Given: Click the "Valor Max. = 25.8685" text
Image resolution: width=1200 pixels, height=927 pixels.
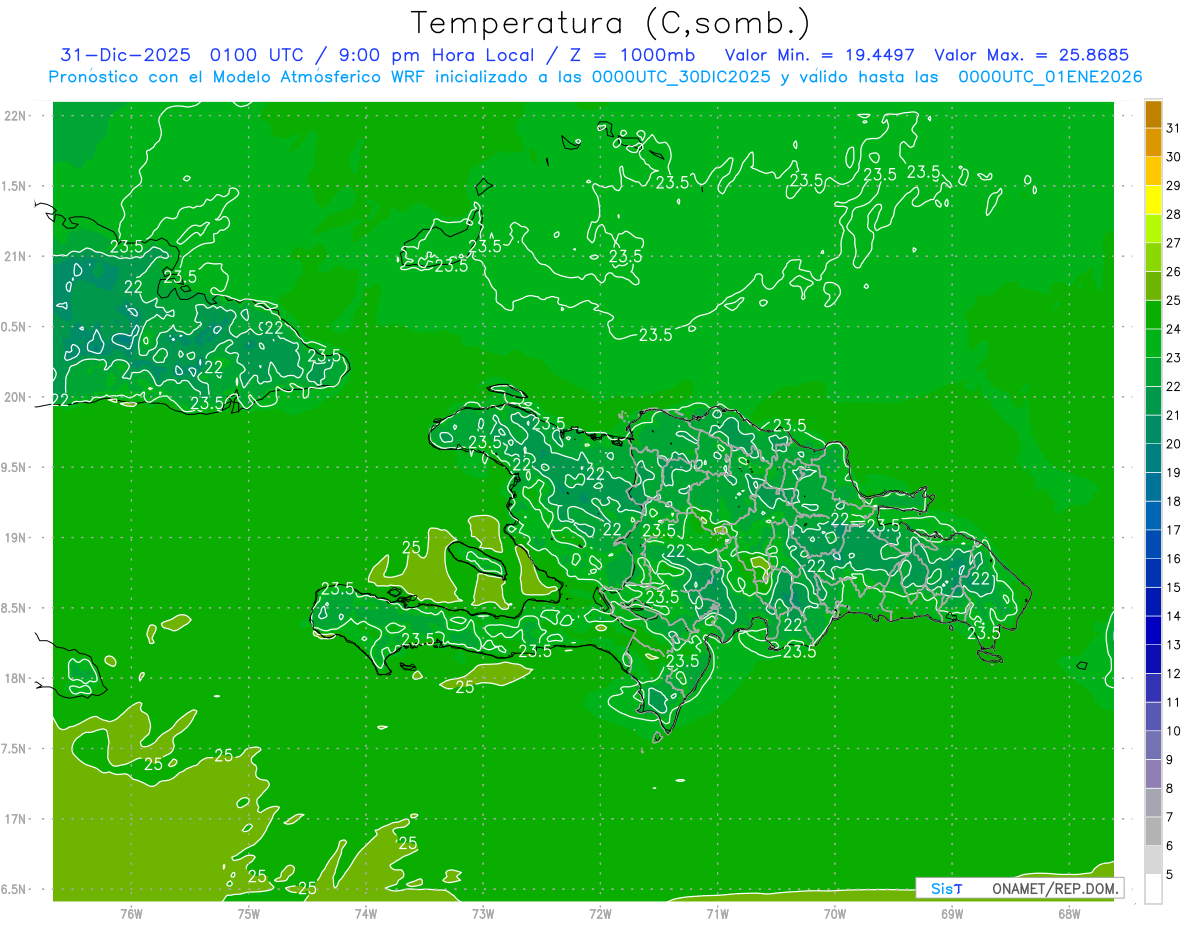Looking at the screenshot, I should [x=1032, y=55].
